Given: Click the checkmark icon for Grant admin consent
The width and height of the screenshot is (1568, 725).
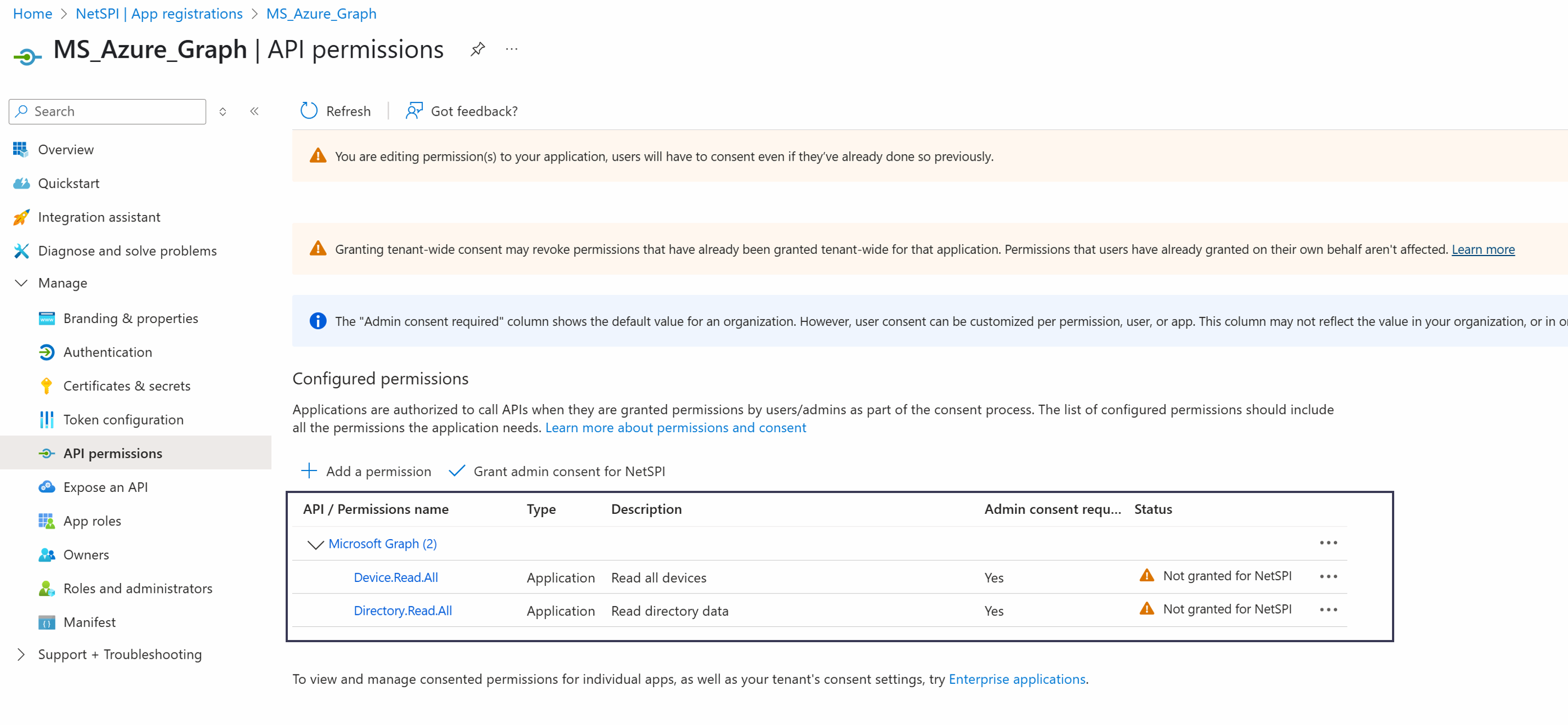Looking at the screenshot, I should (457, 471).
